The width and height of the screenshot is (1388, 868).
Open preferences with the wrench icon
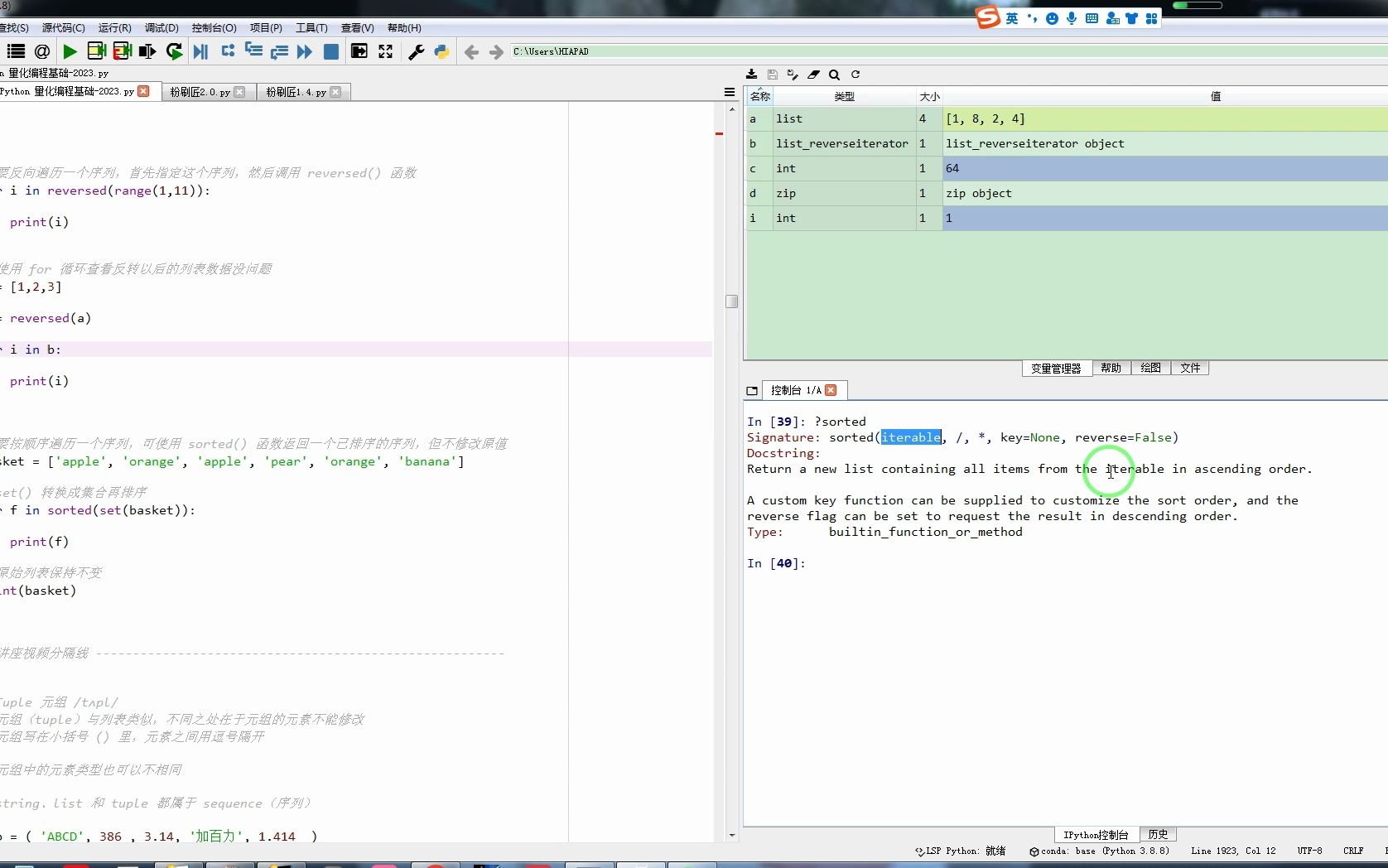coord(417,51)
